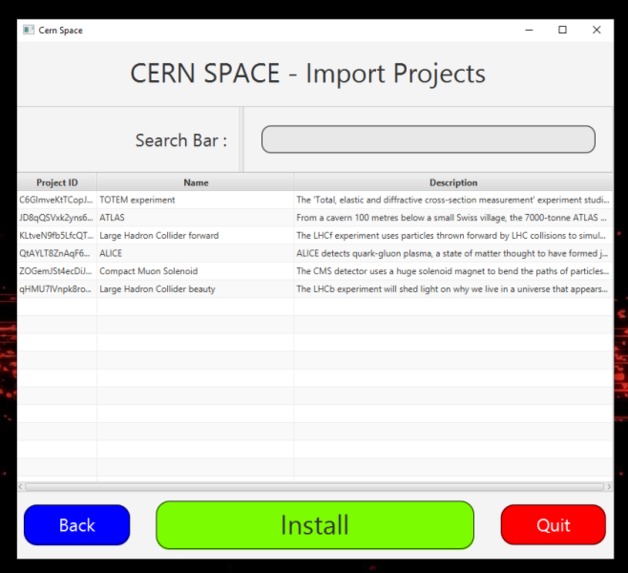The width and height of the screenshot is (628, 573).
Task: Select the Large Hadron Collider forward name cell
Action: pos(195,235)
